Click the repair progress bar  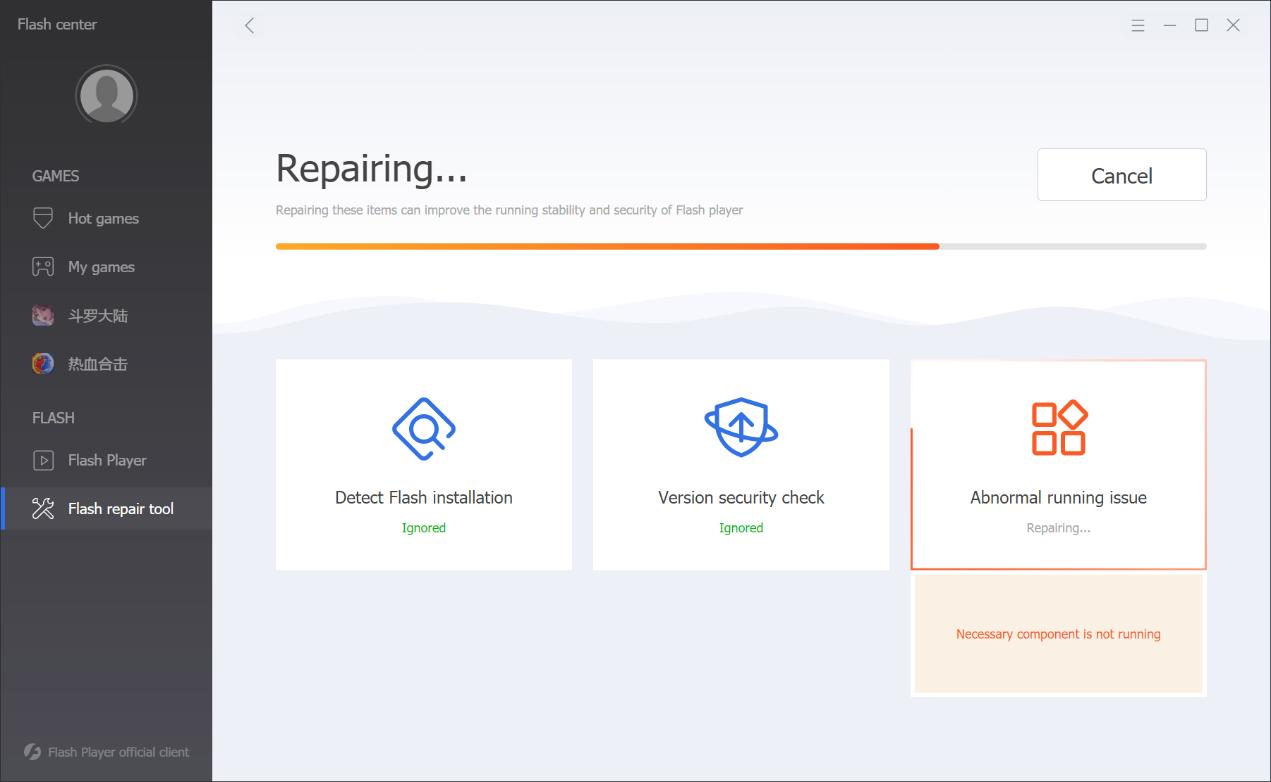click(741, 246)
